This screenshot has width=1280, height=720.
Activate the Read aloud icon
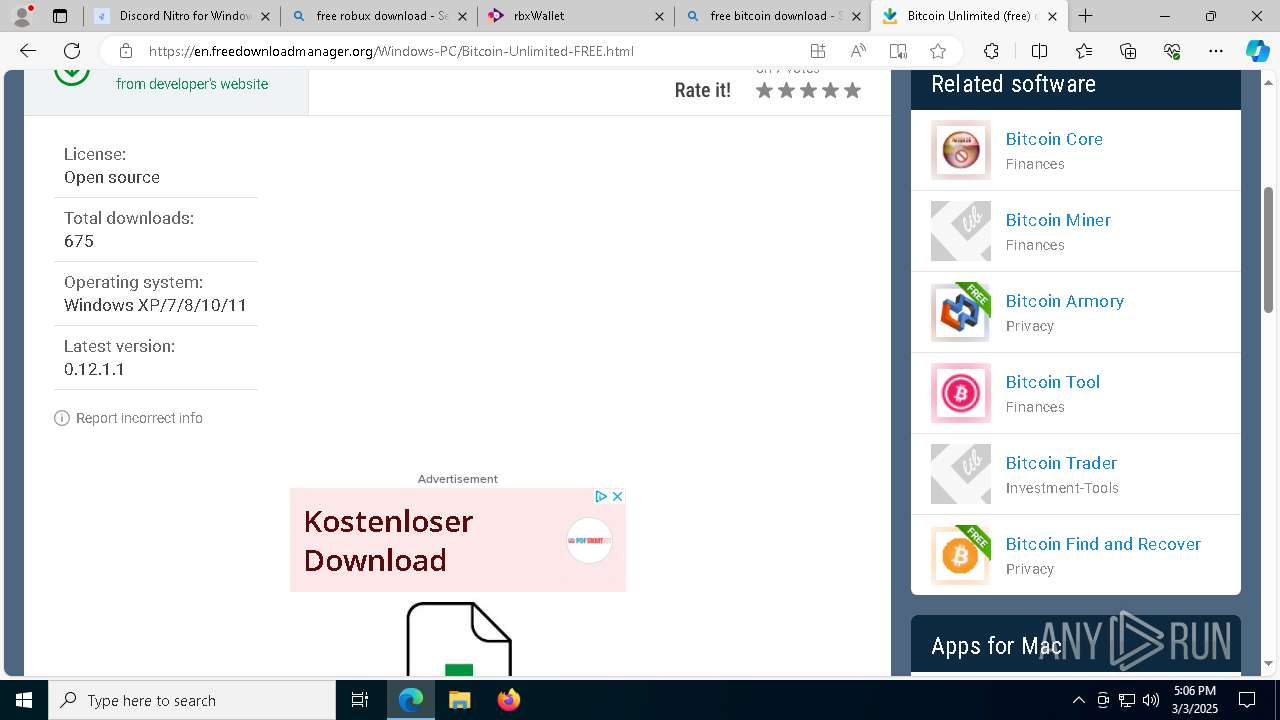(858, 51)
